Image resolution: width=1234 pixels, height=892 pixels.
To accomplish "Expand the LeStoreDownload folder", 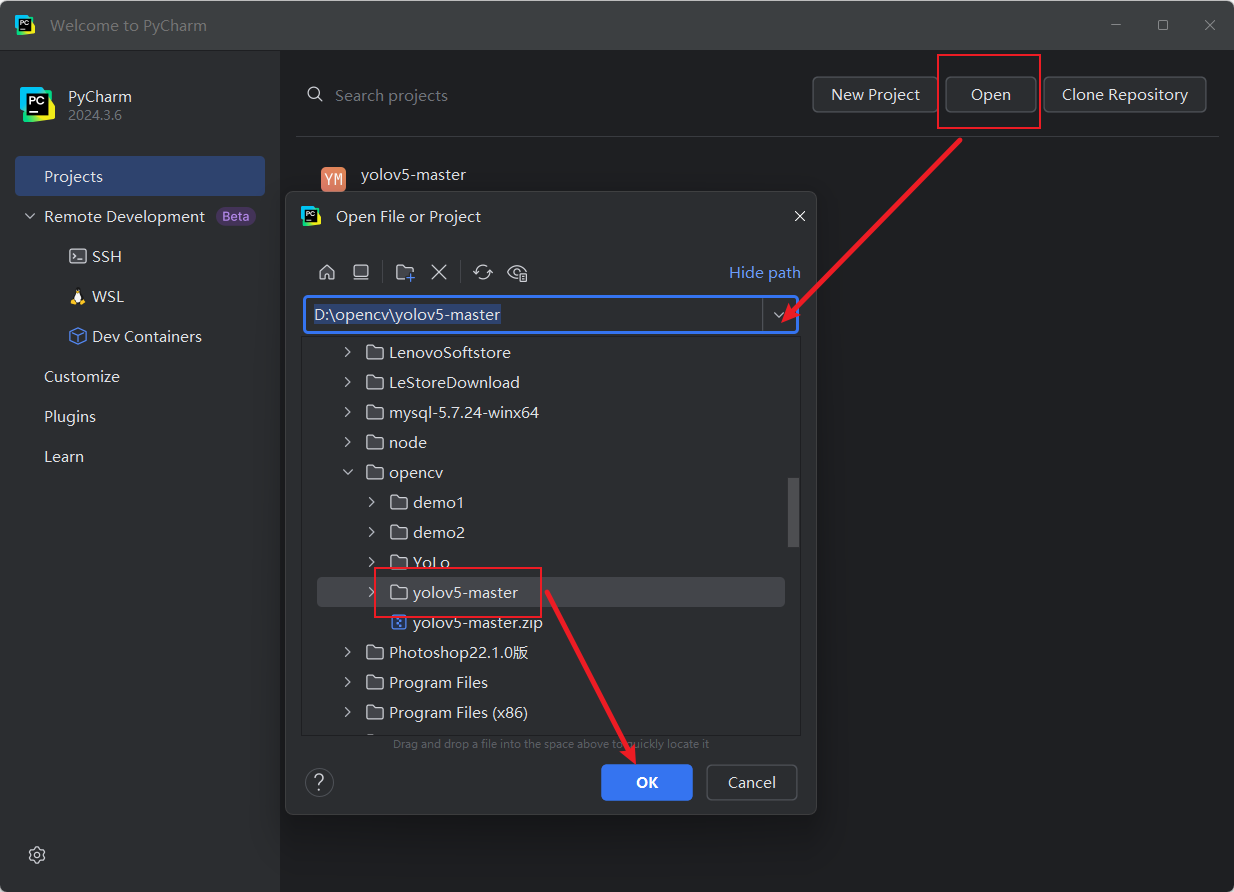I will point(347,382).
